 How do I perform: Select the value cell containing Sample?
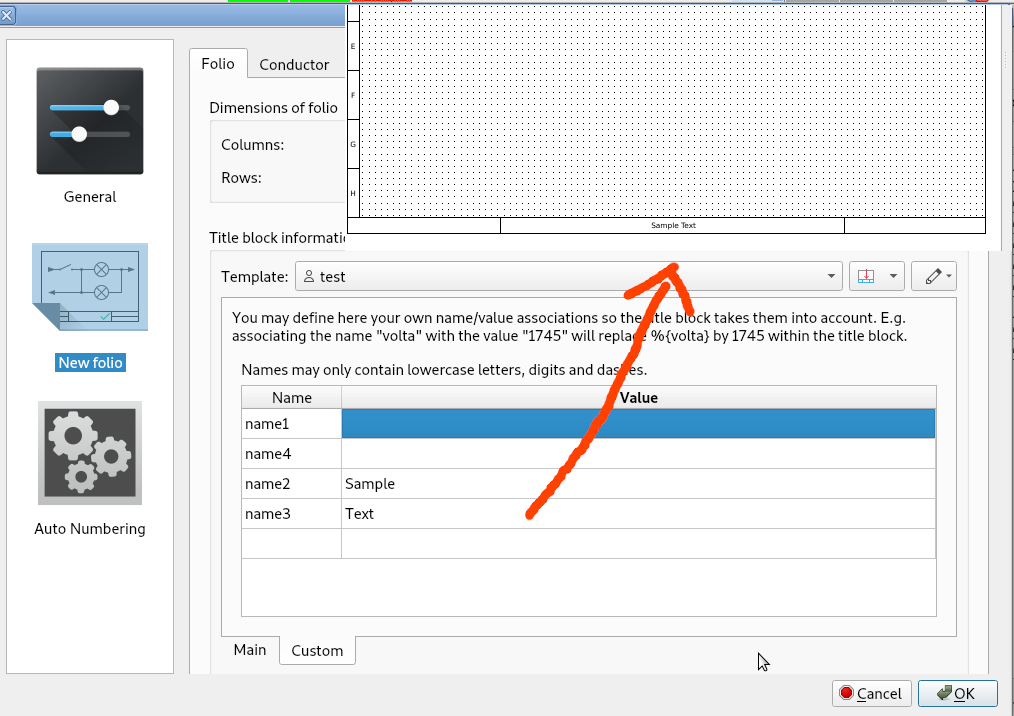638,484
